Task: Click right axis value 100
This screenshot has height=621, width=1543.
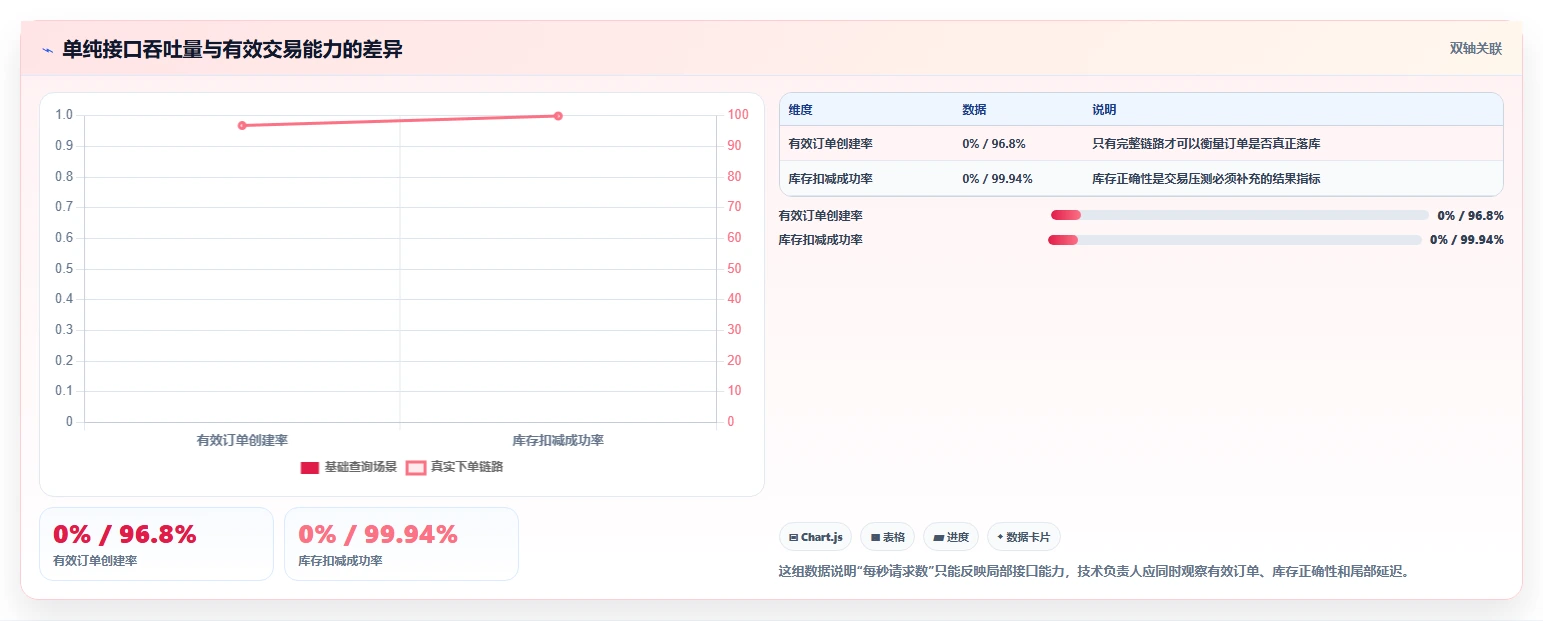Action: [x=738, y=115]
